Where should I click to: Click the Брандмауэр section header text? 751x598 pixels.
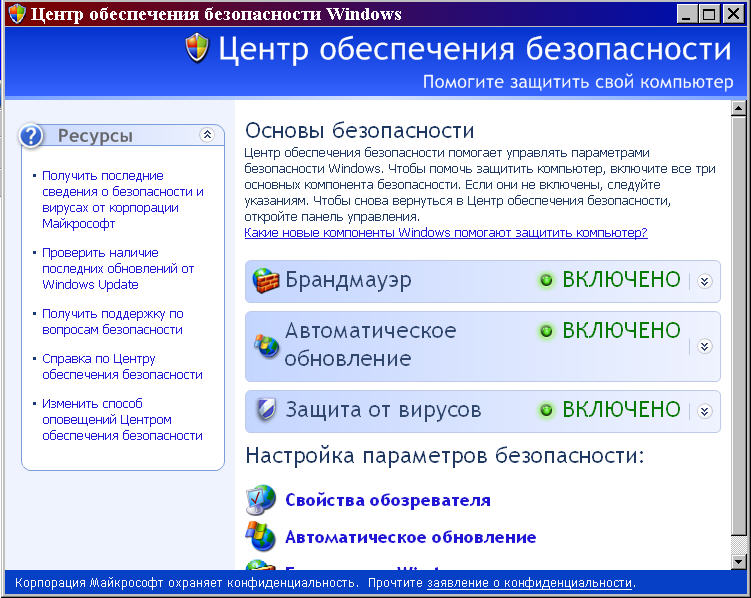348,280
